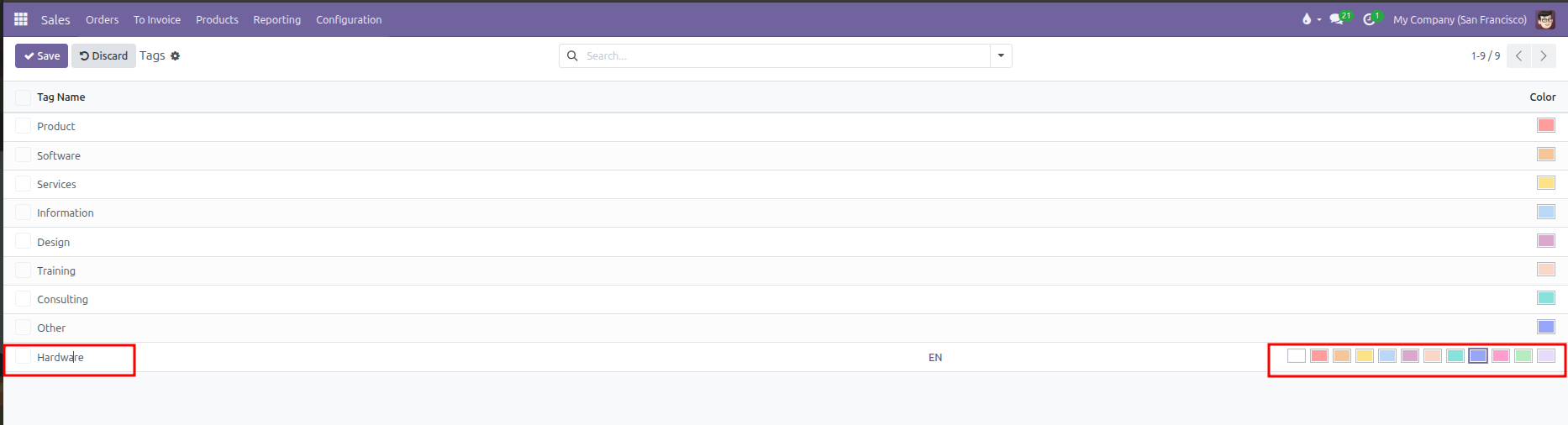Open the Orders menu
The width and height of the screenshot is (1568, 425).
[x=102, y=19]
